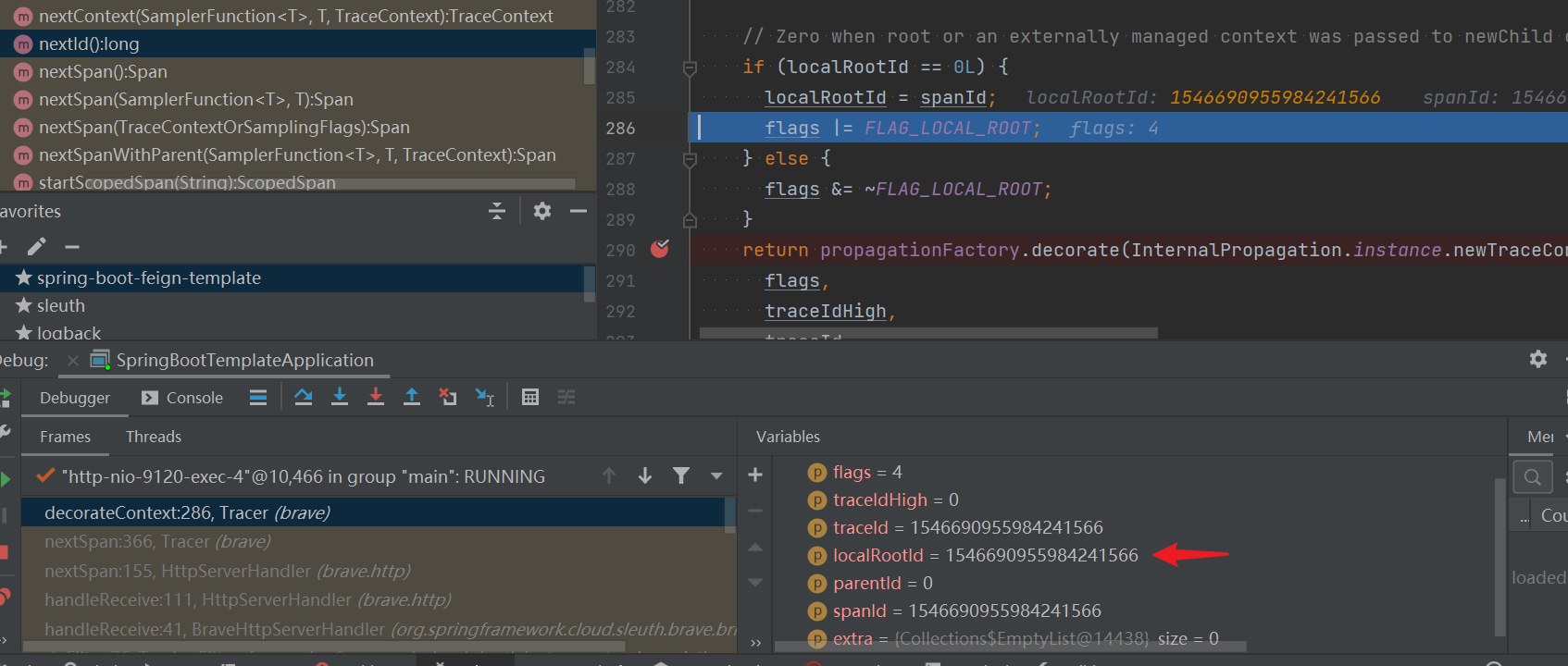This screenshot has width=1568, height=666.
Task: Click the frames filter funnel icon
Action: pos(681,475)
